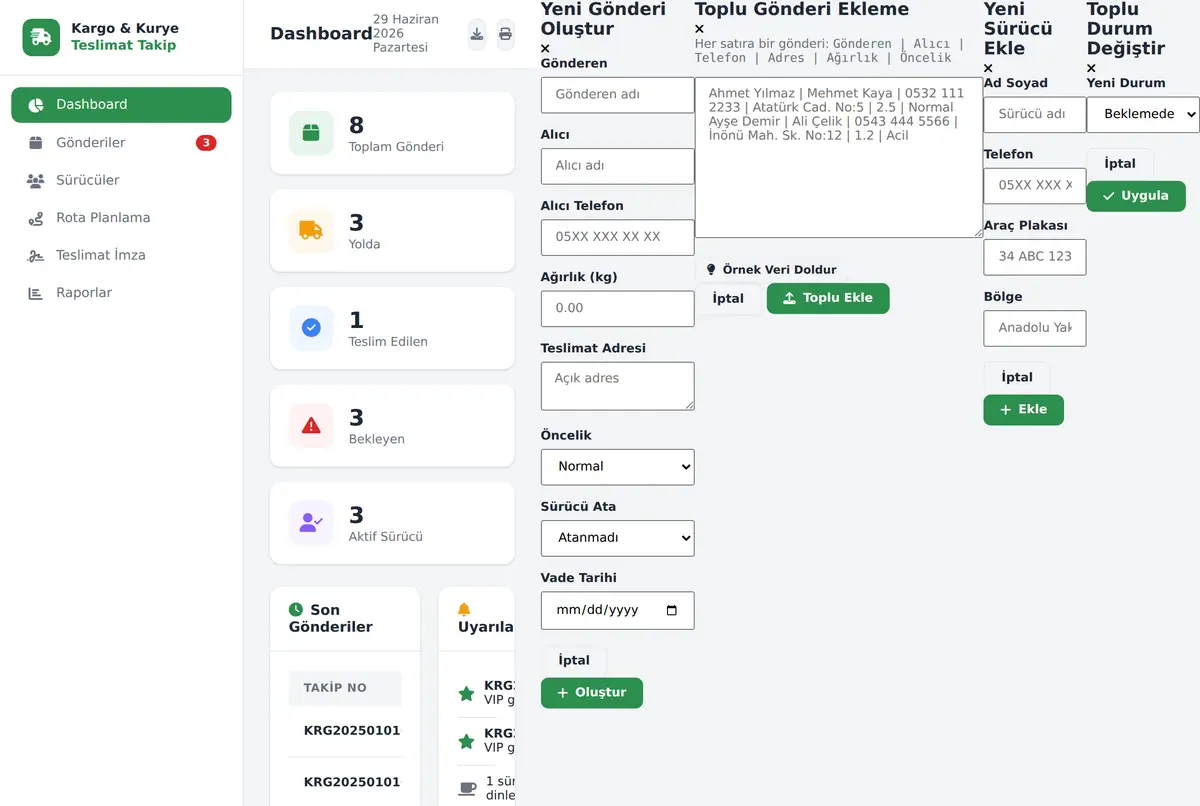The width and height of the screenshot is (1200, 806).
Task: Click the green Oluştur button
Action: coord(592,693)
